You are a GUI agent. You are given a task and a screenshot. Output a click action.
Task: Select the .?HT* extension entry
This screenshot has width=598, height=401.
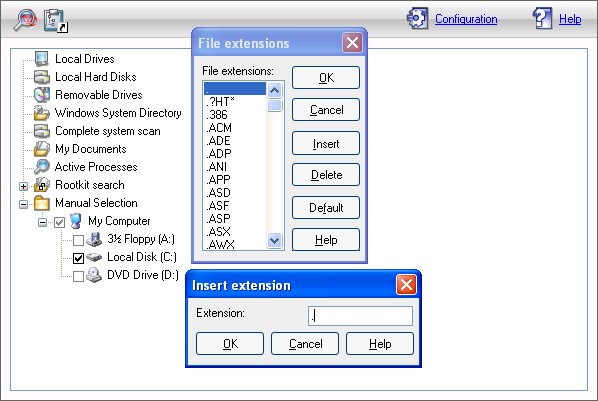click(x=235, y=101)
